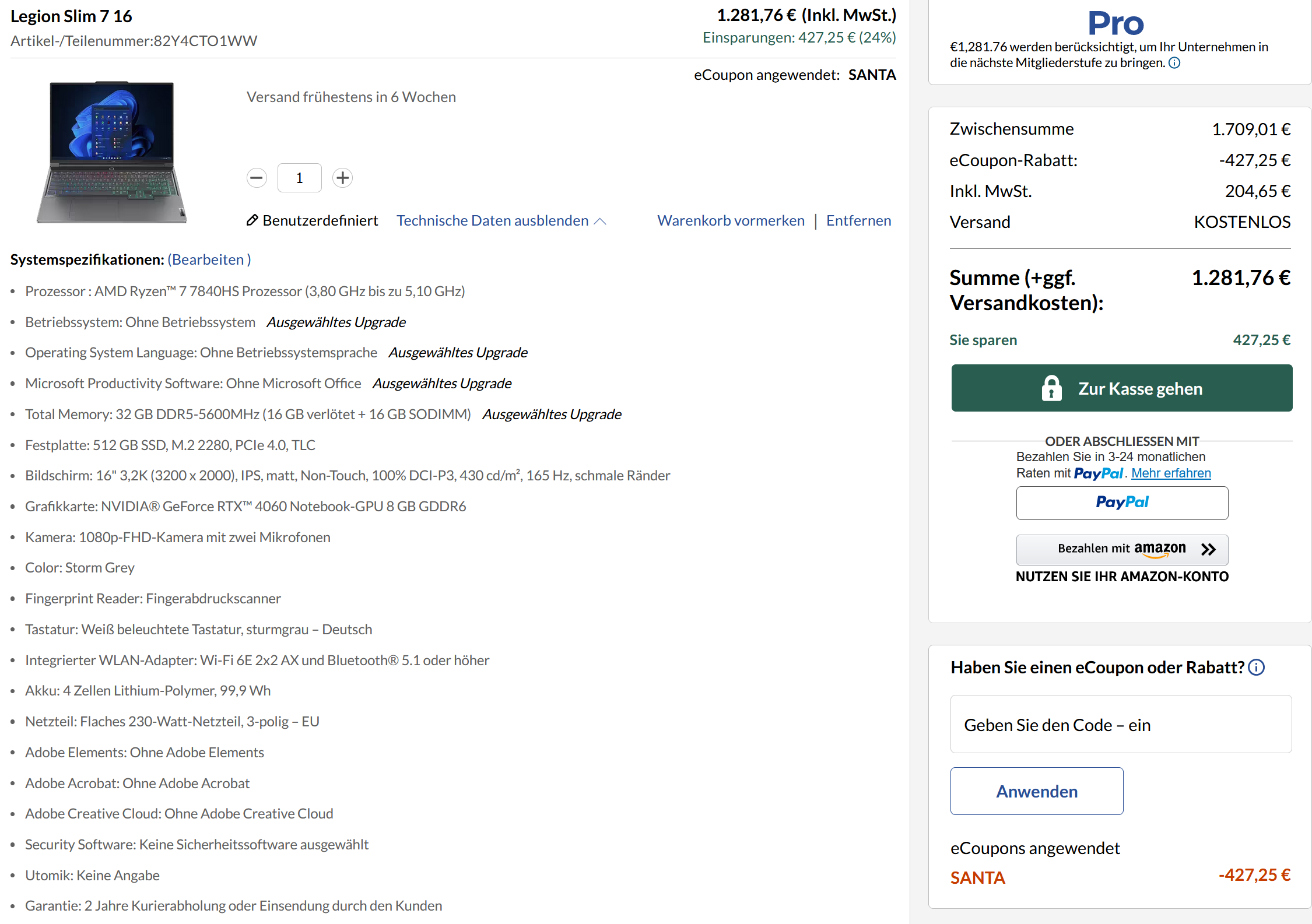This screenshot has height=924, width=1312.
Task: Select the Integrierter WLAN-Adapter line
Action: [x=257, y=660]
